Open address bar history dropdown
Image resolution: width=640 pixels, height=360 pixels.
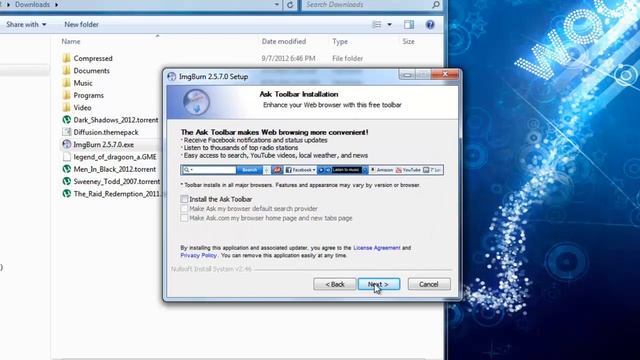click(x=277, y=5)
